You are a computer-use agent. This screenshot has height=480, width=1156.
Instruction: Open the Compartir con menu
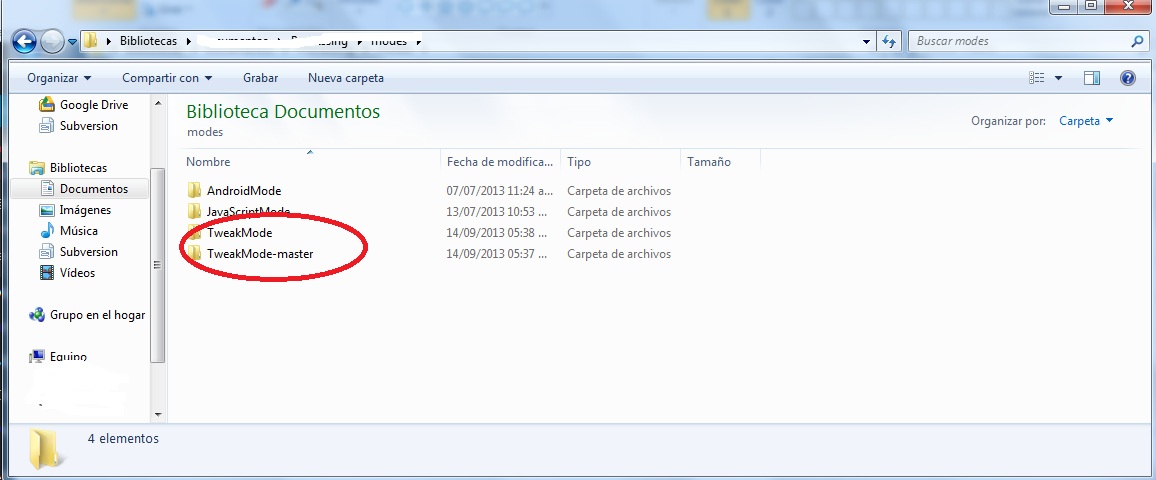point(167,78)
